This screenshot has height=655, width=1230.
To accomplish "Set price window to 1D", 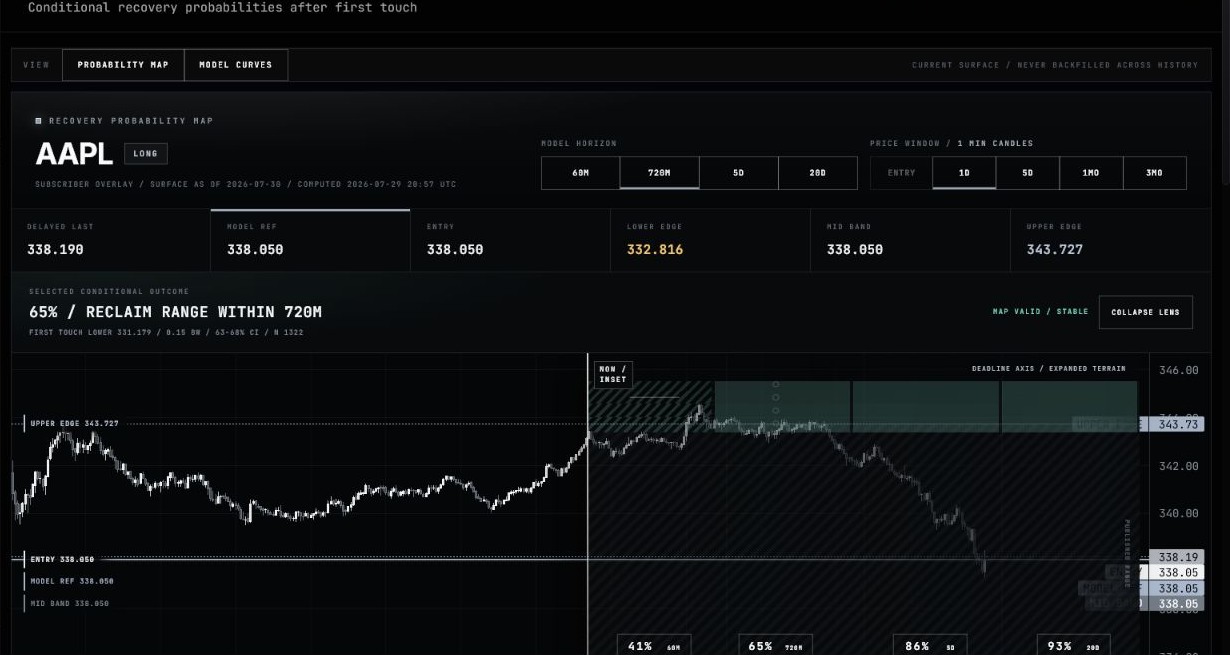I will (964, 173).
